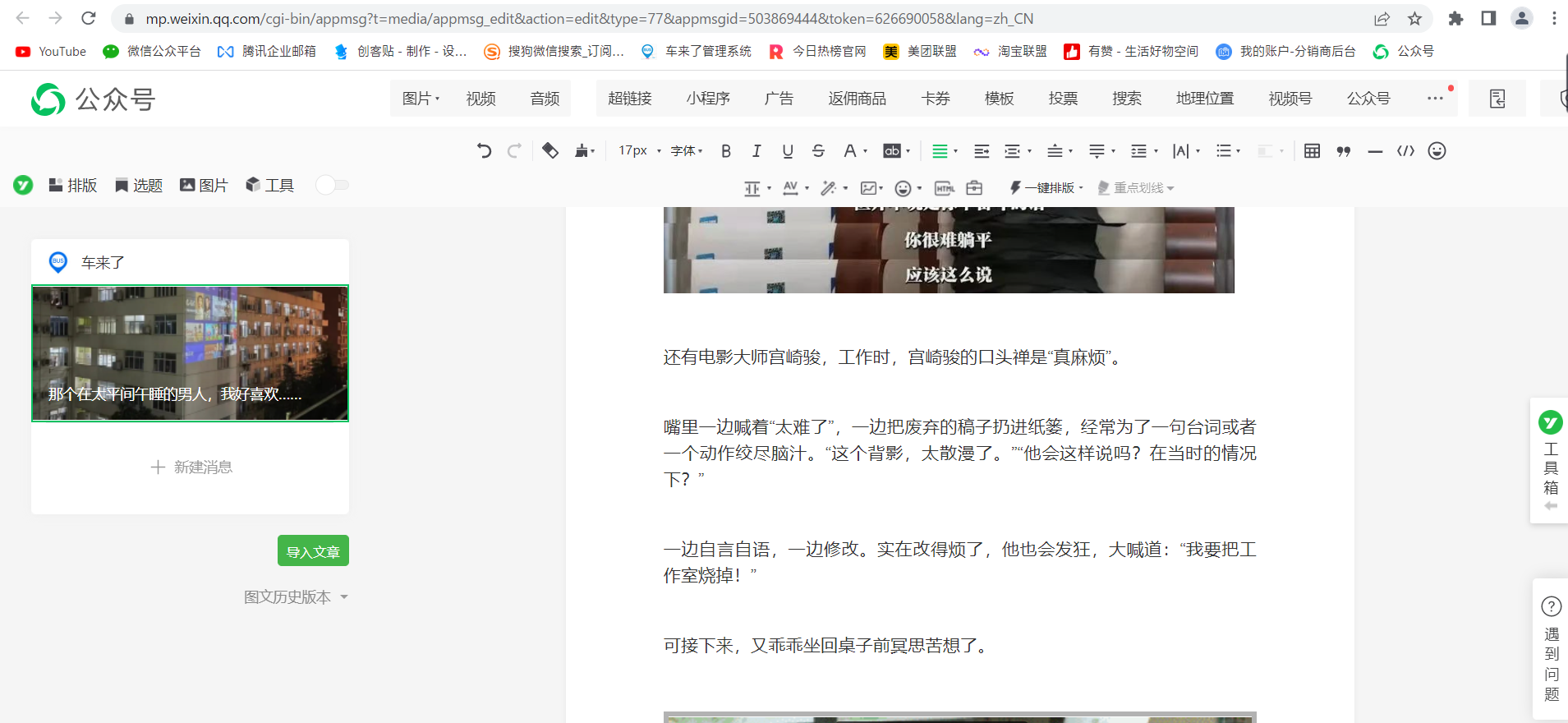Show more insert options via three dots

1435,99
